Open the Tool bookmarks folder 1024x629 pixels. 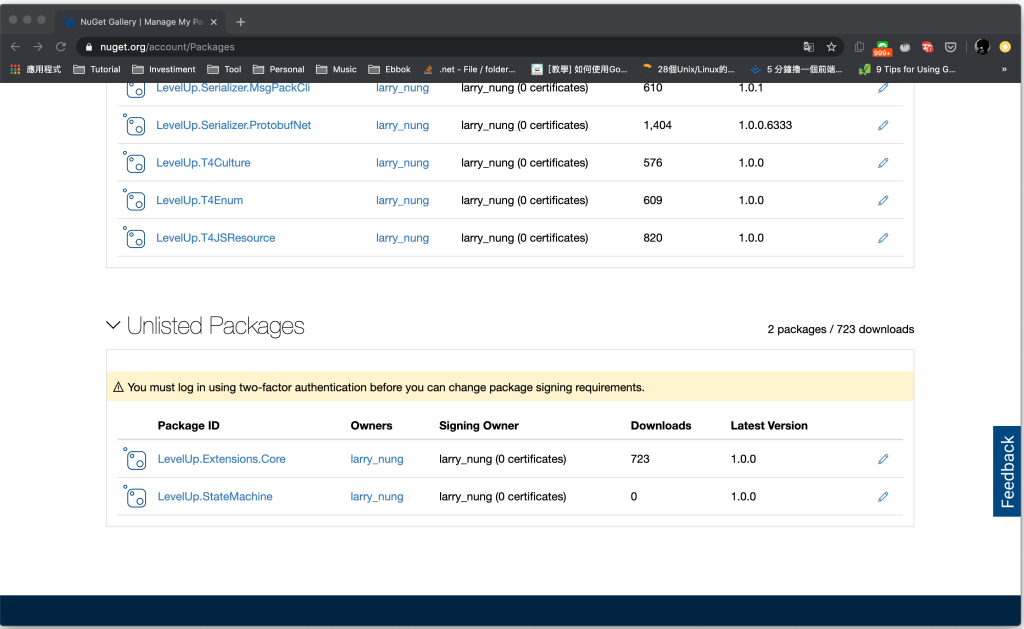point(224,69)
